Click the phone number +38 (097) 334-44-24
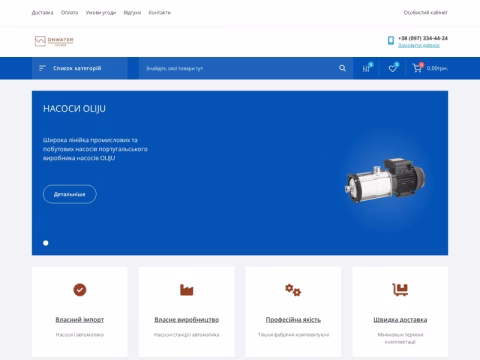Viewport: 480px width, 360px height. point(423,38)
